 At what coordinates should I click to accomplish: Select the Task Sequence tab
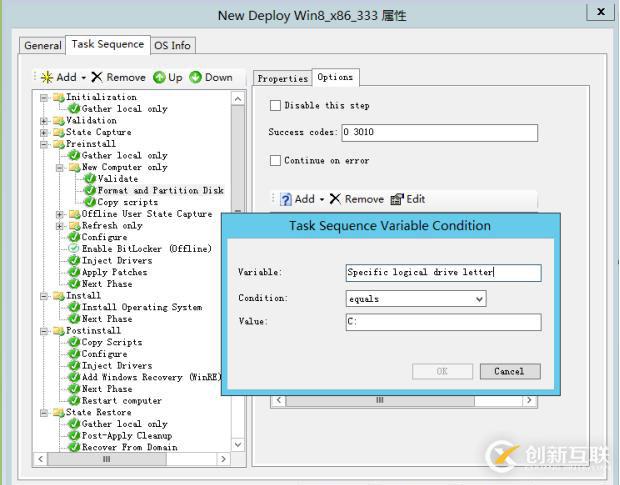tap(108, 44)
